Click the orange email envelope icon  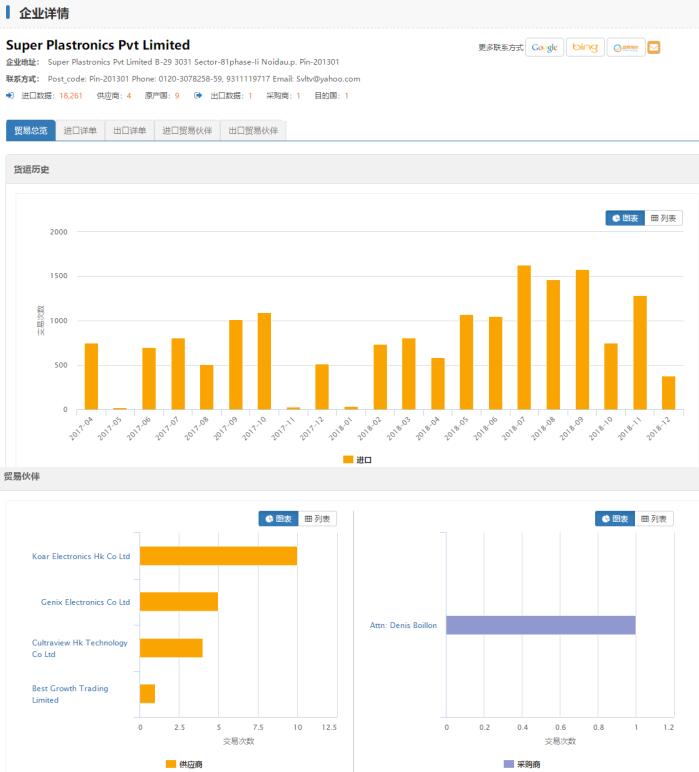pyautogui.click(x=654, y=47)
